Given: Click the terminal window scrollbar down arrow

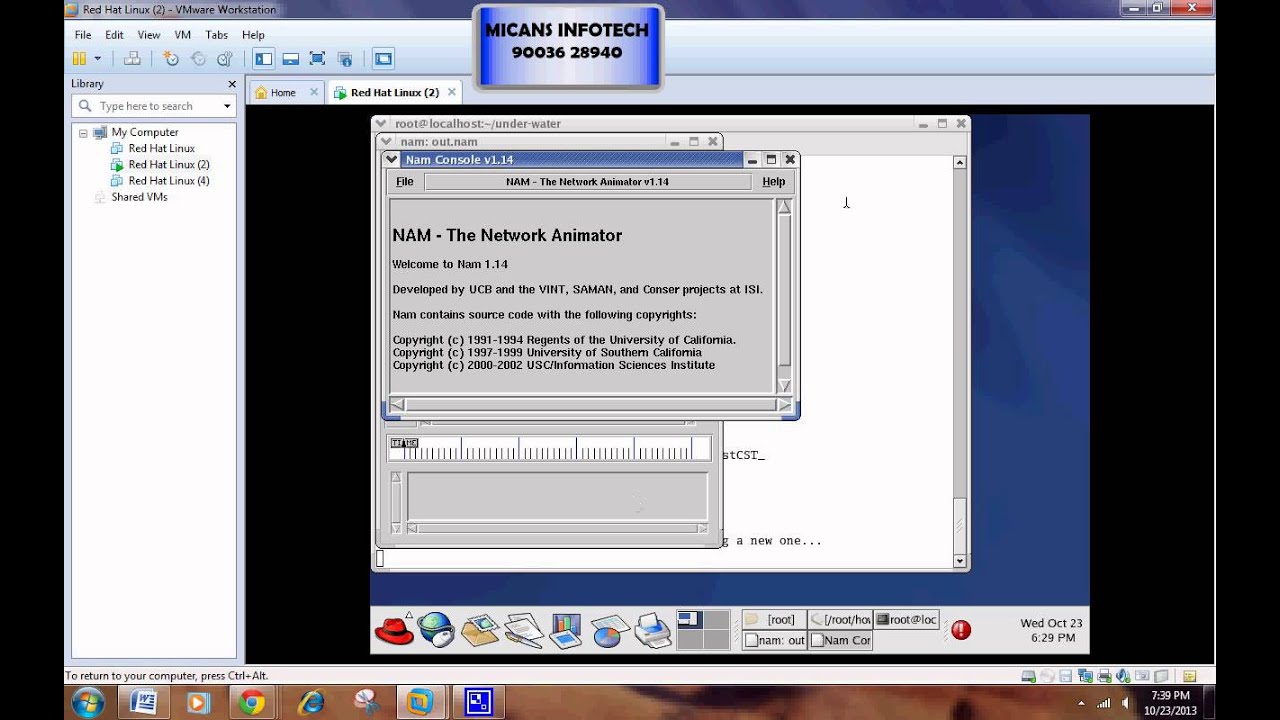Looking at the screenshot, I should click(960, 561).
